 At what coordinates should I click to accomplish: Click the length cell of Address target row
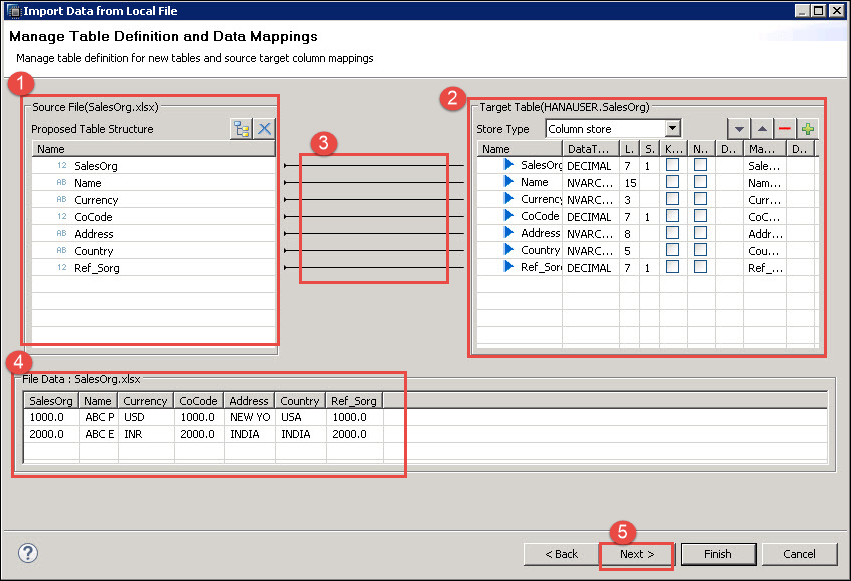pos(629,233)
